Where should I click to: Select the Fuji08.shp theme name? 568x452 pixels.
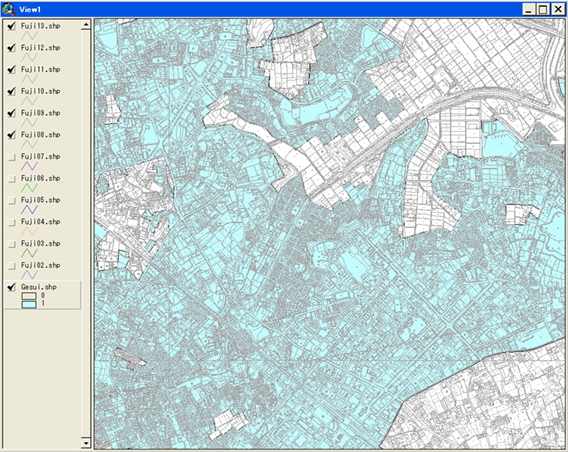[41, 135]
